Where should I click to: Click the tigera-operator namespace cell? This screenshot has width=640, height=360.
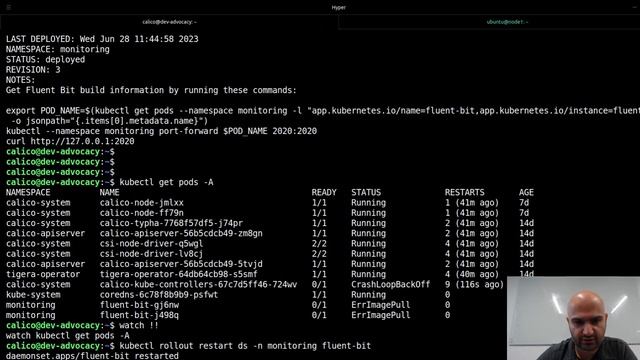(43, 274)
